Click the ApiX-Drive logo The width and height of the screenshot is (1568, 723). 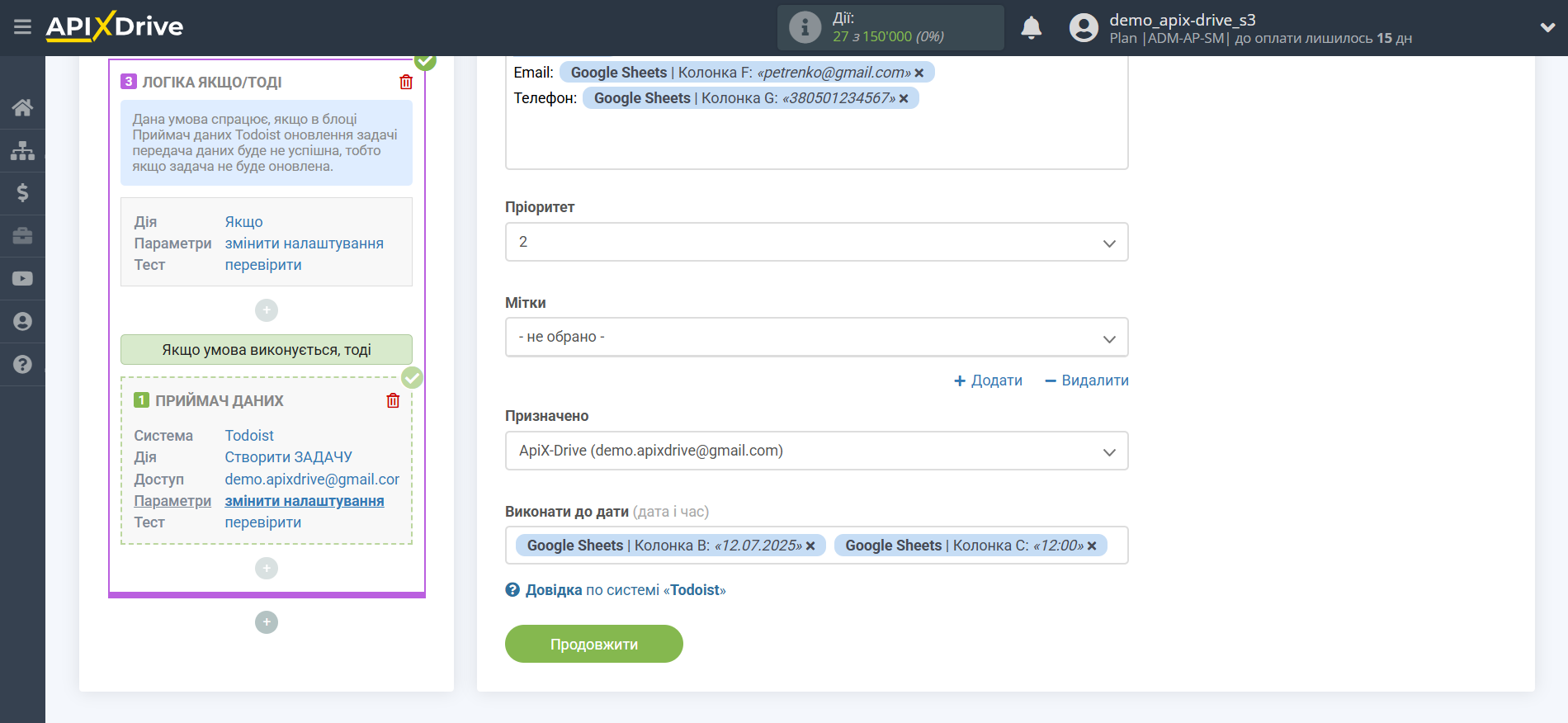click(115, 26)
